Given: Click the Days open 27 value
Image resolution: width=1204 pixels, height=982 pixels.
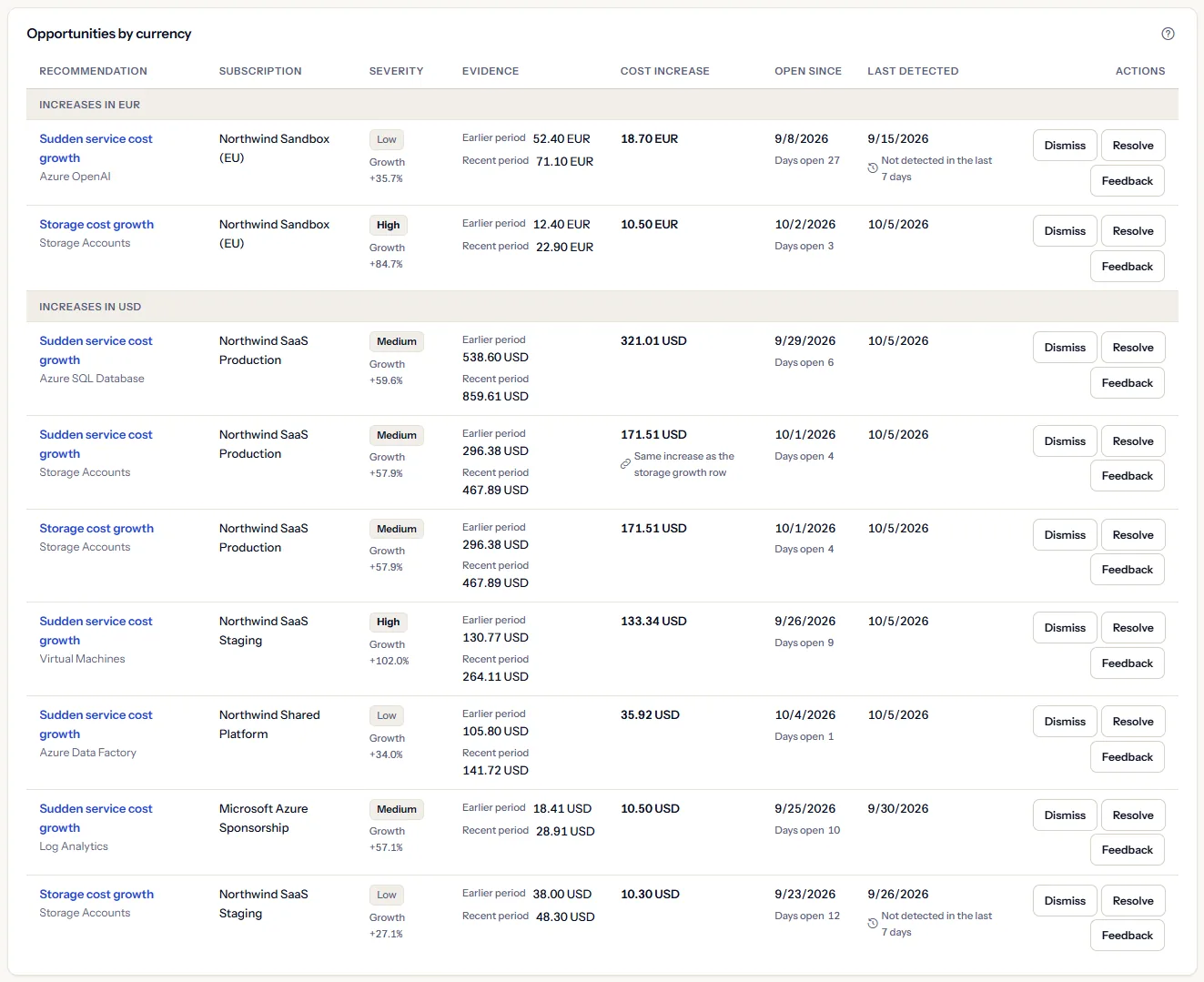Looking at the screenshot, I should coord(807,160).
